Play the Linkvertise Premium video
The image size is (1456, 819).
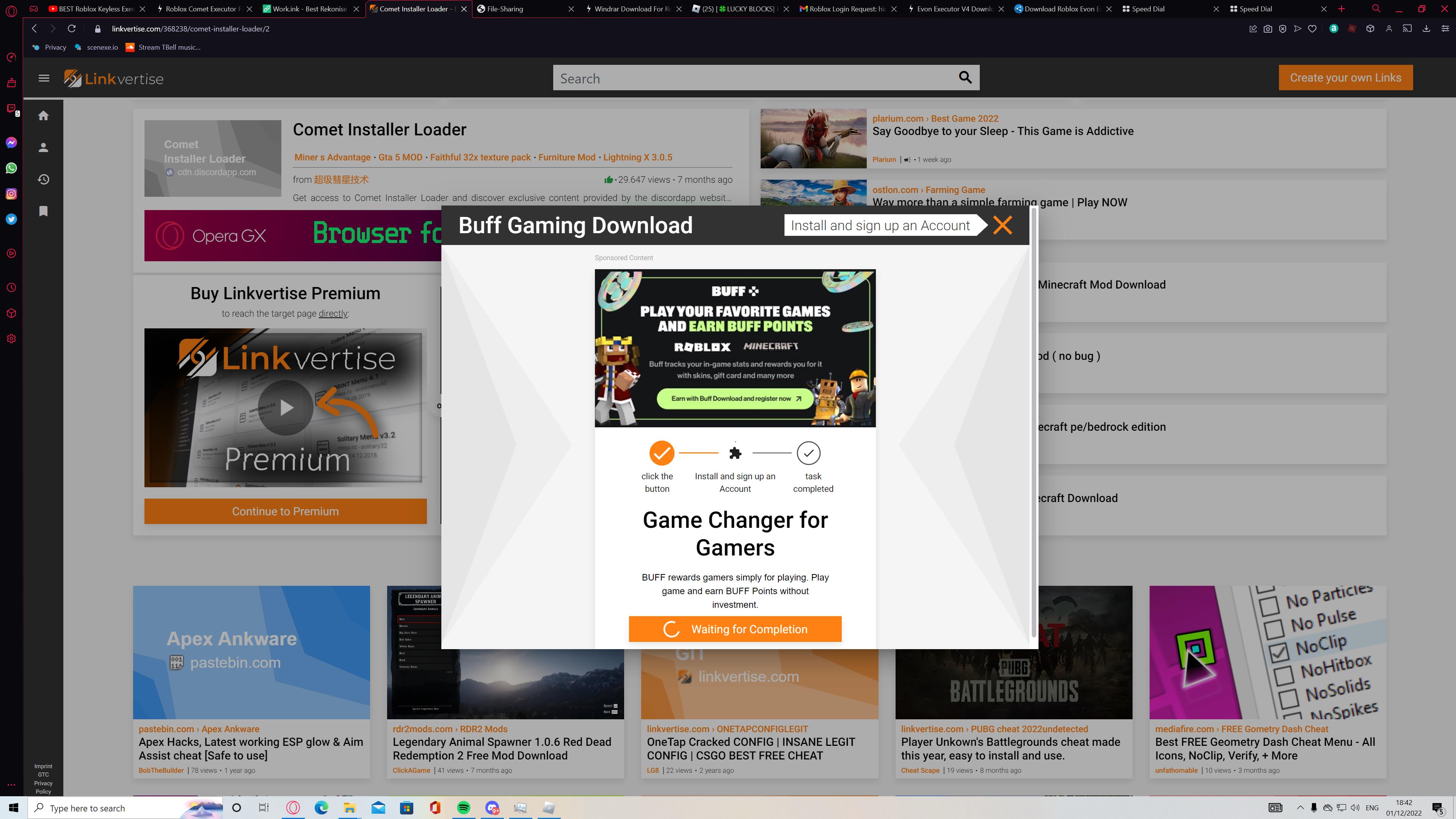point(286,408)
